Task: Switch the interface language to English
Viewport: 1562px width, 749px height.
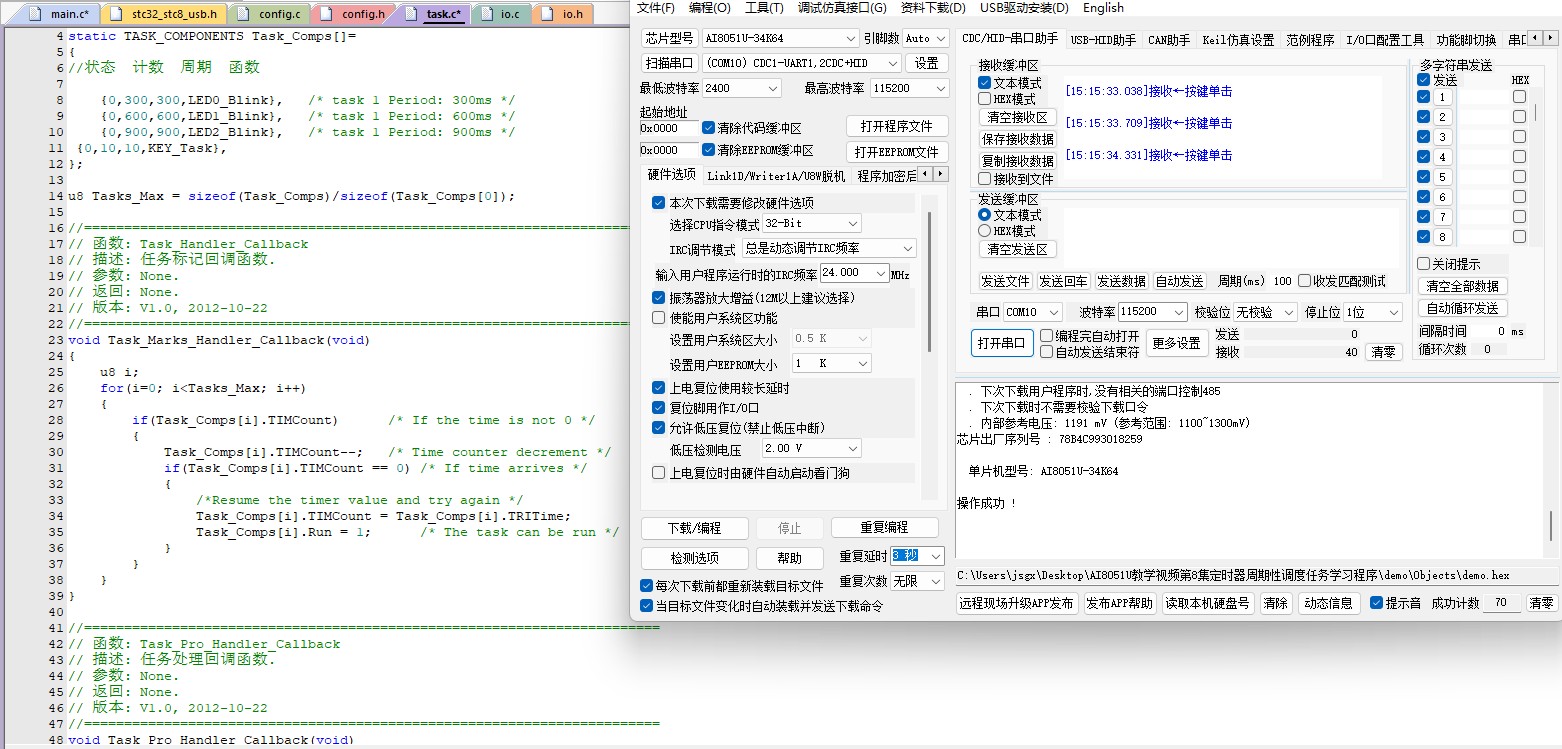Action: (x=1103, y=8)
